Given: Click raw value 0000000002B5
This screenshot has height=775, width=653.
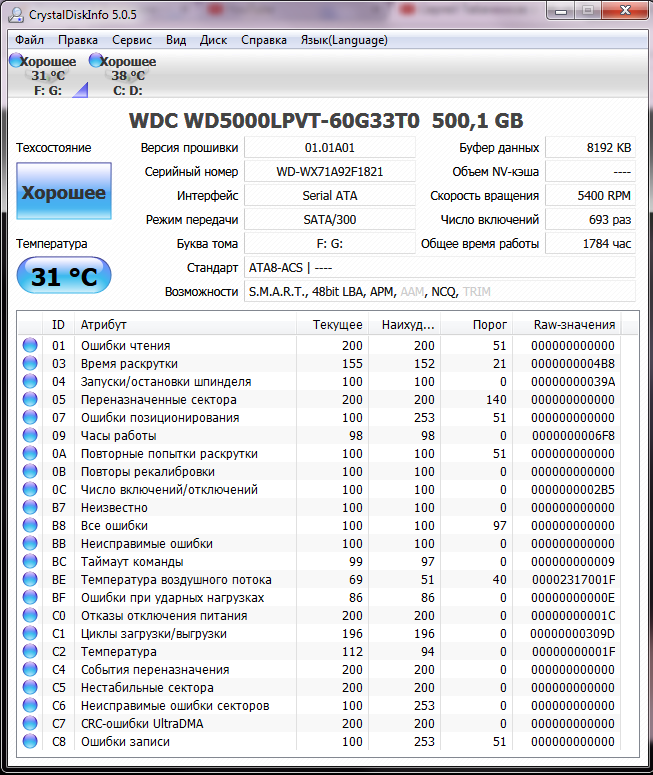Looking at the screenshot, I should (x=573, y=489).
